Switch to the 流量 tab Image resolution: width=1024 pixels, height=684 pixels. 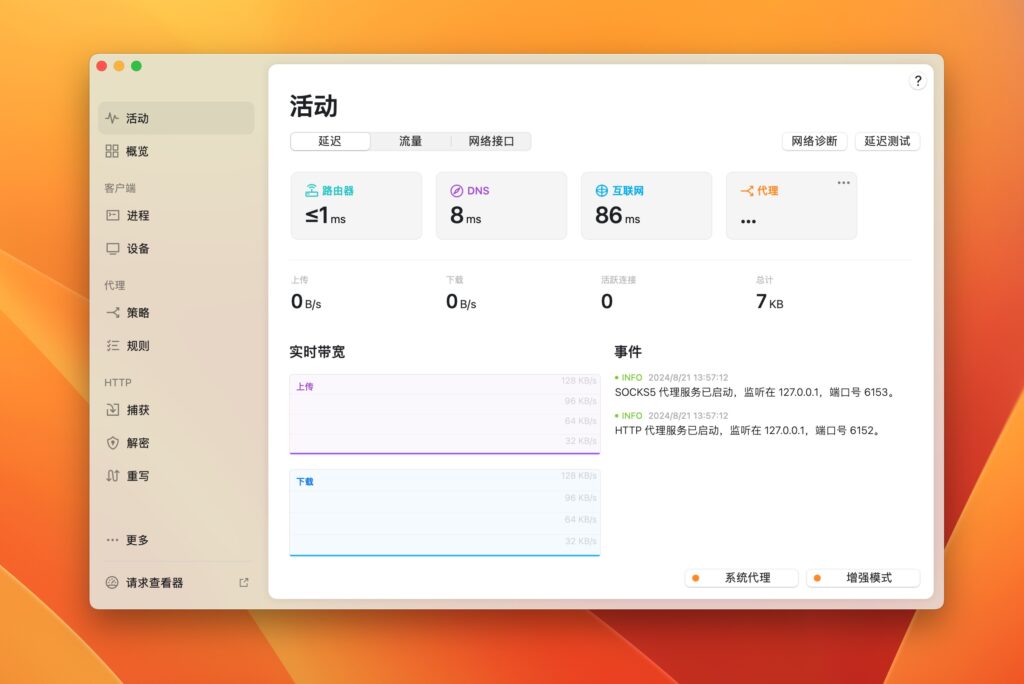pyautogui.click(x=410, y=141)
